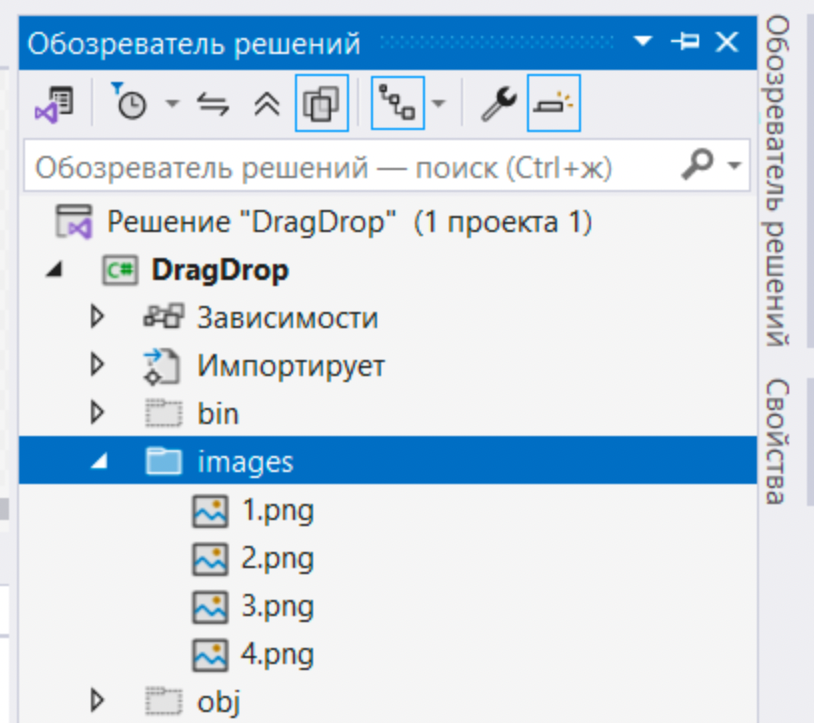The height and width of the screenshot is (723, 814).
Task: Expand the obj folder arrow
Action: point(97,698)
